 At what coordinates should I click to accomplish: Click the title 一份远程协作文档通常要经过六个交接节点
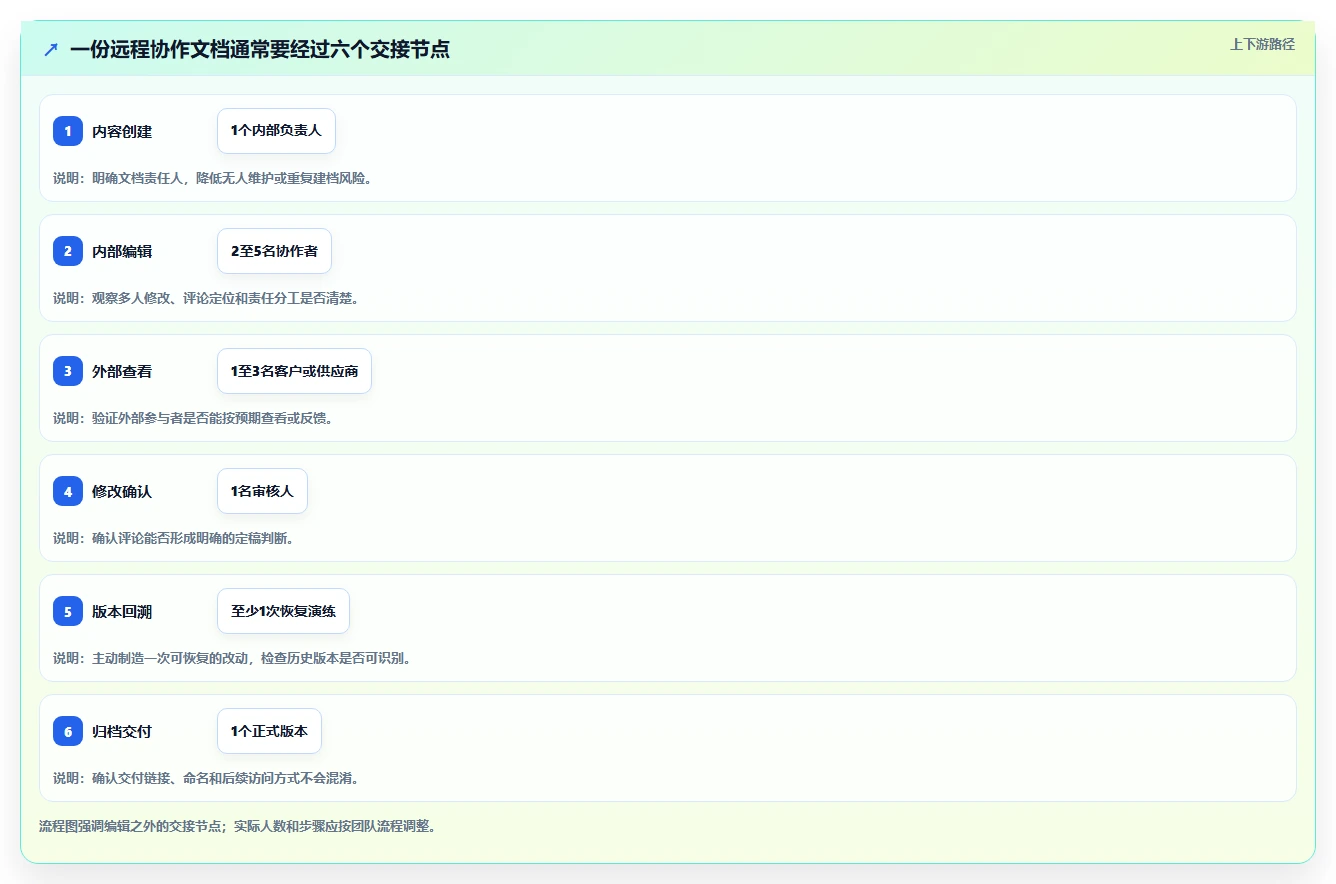click(260, 49)
